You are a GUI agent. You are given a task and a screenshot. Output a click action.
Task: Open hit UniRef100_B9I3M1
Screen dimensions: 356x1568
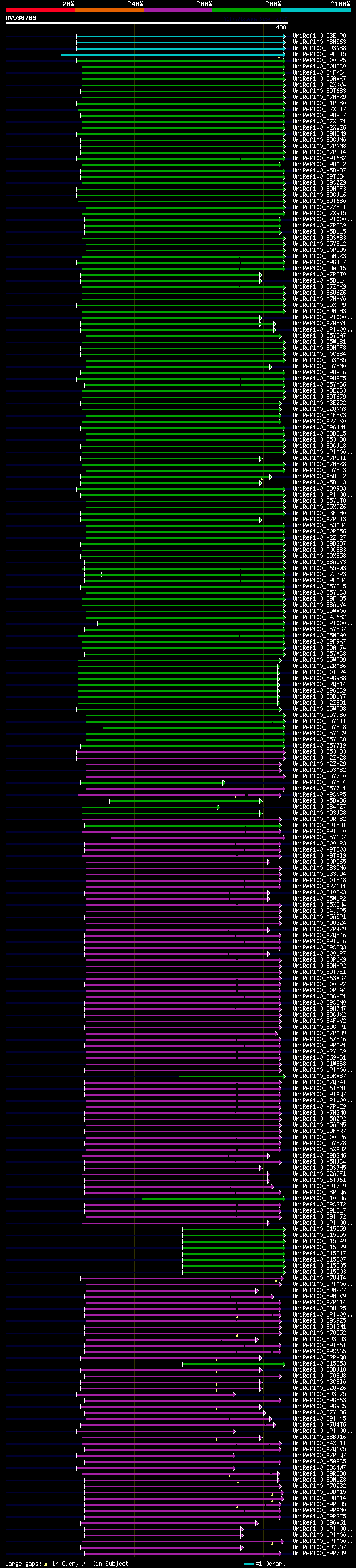319,1327
